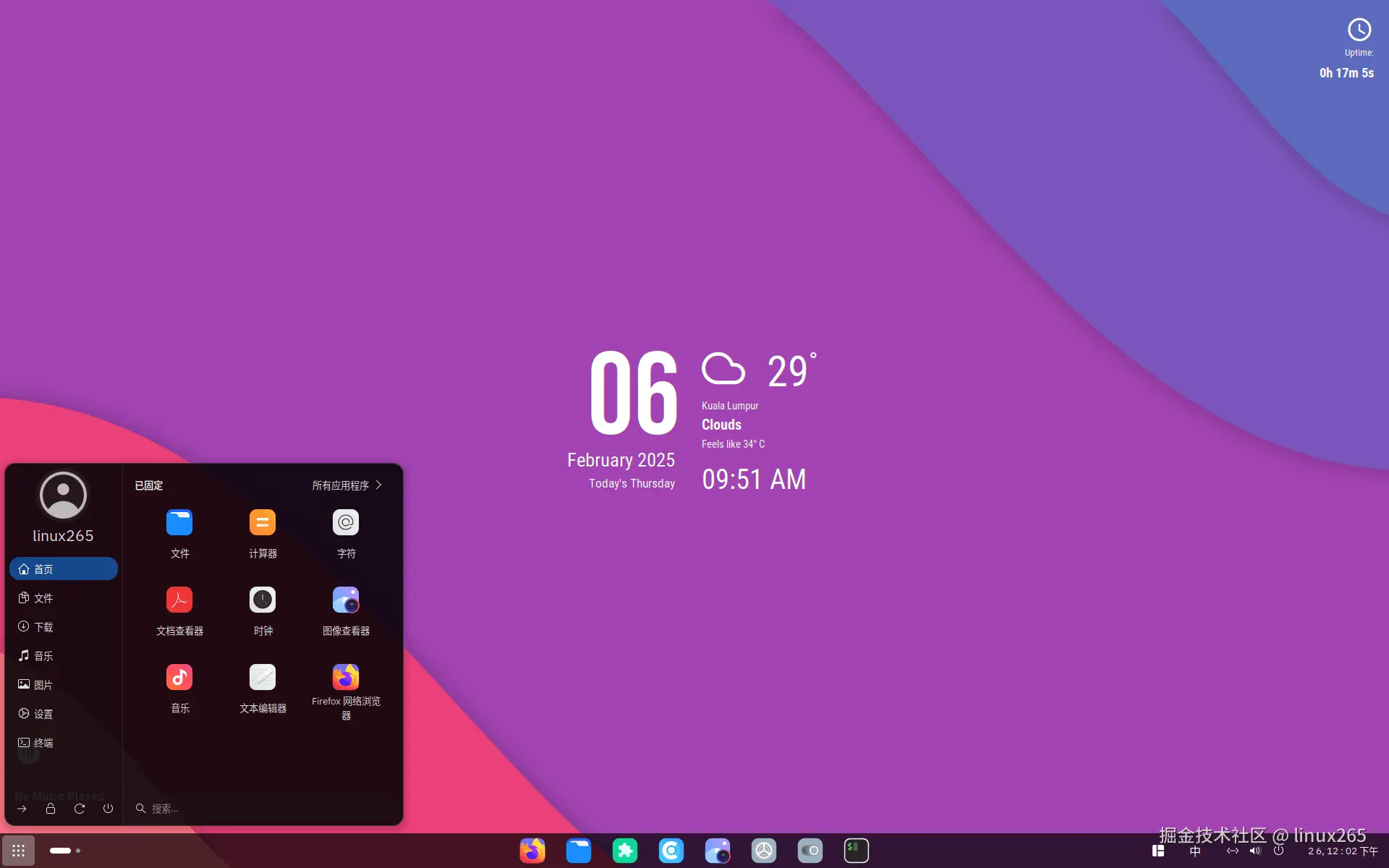
Task: Click the 中 input method indicator in the tray
Action: [1195, 852]
